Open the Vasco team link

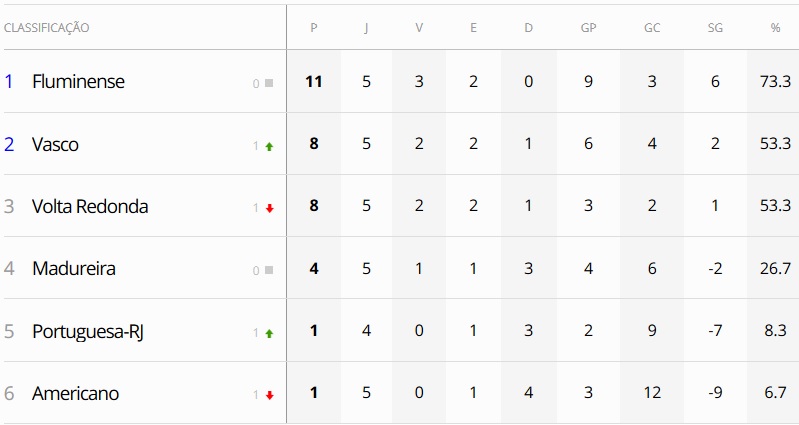click(x=55, y=144)
